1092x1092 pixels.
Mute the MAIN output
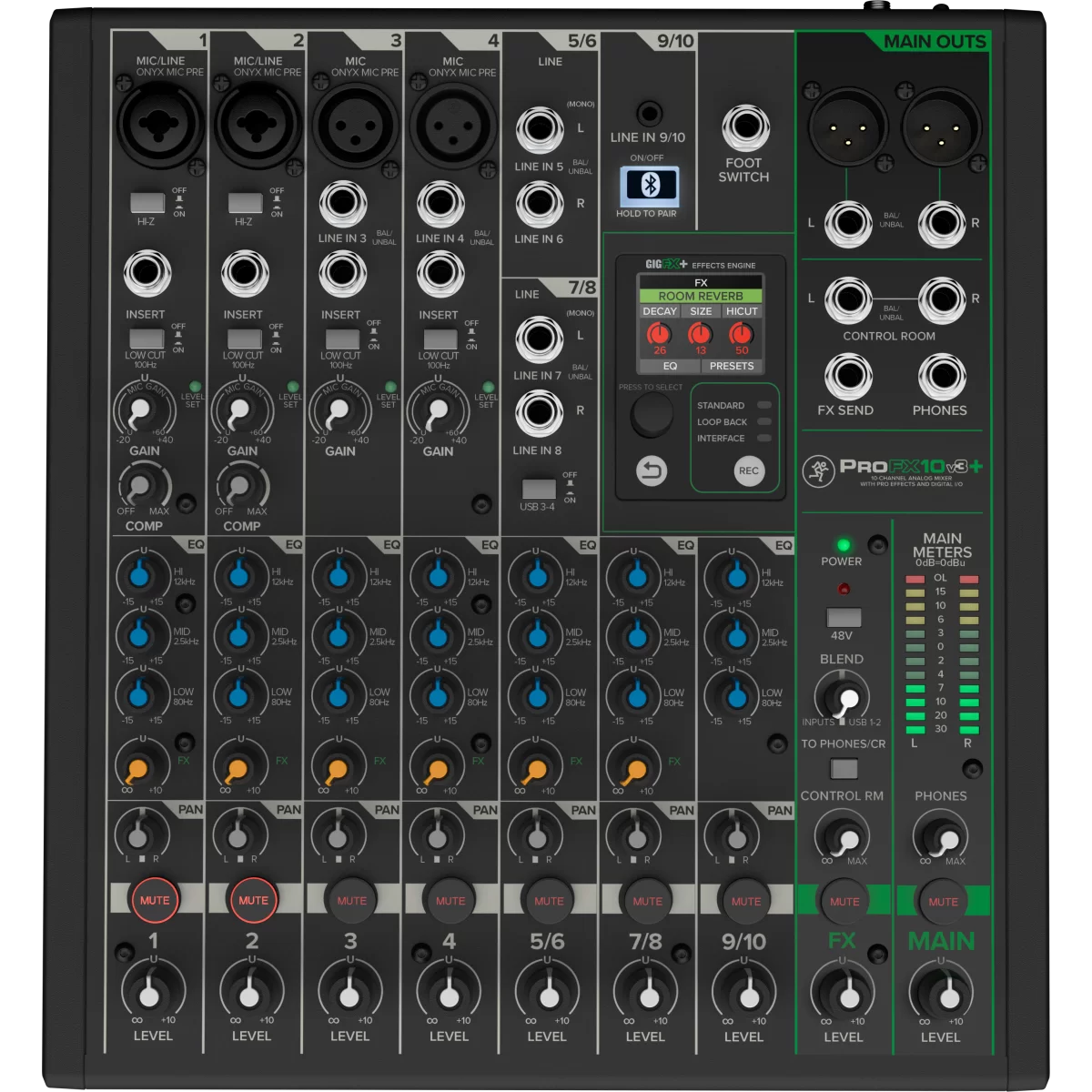click(x=942, y=901)
